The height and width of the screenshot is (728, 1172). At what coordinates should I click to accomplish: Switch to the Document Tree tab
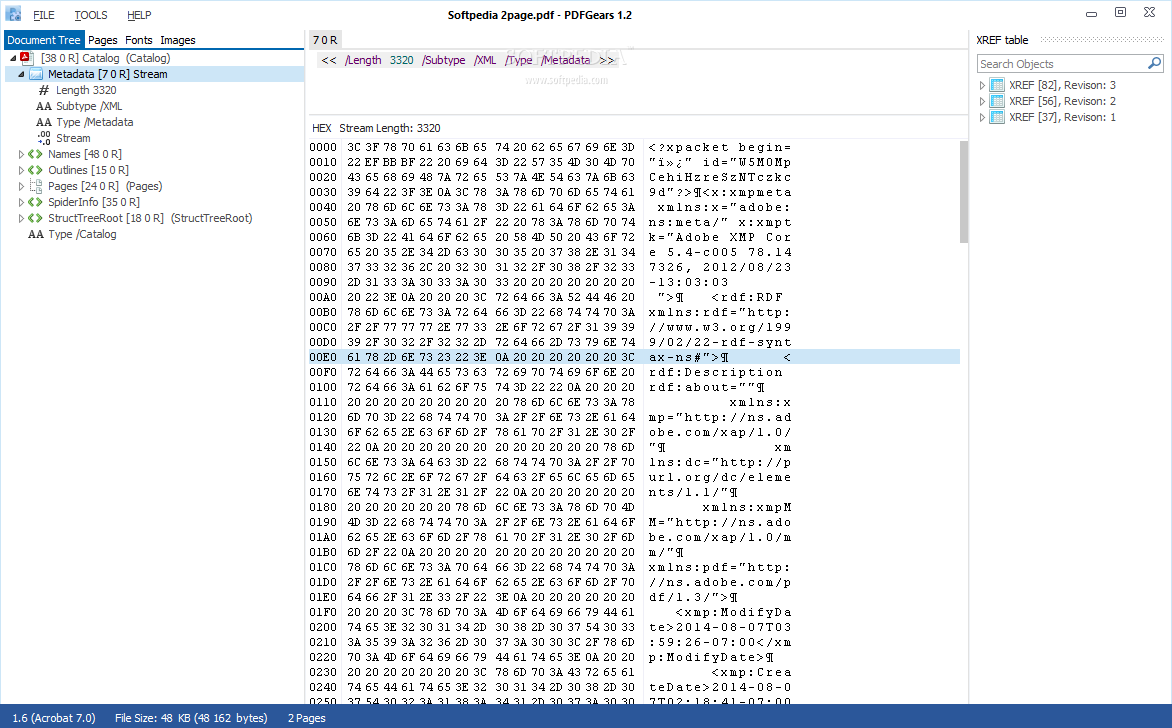pos(44,40)
